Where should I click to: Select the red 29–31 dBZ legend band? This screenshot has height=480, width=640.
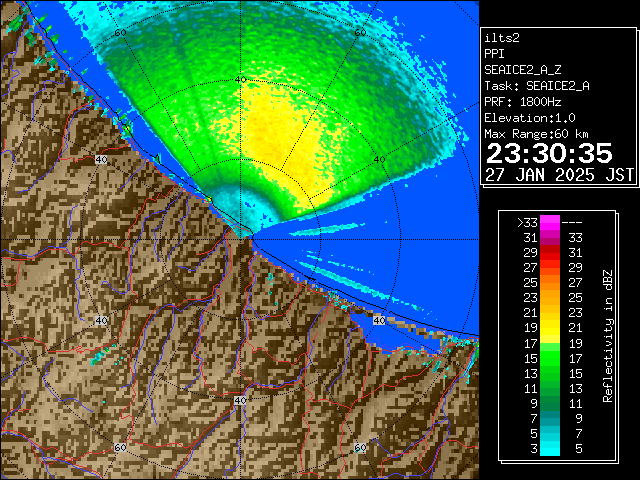(x=550, y=253)
